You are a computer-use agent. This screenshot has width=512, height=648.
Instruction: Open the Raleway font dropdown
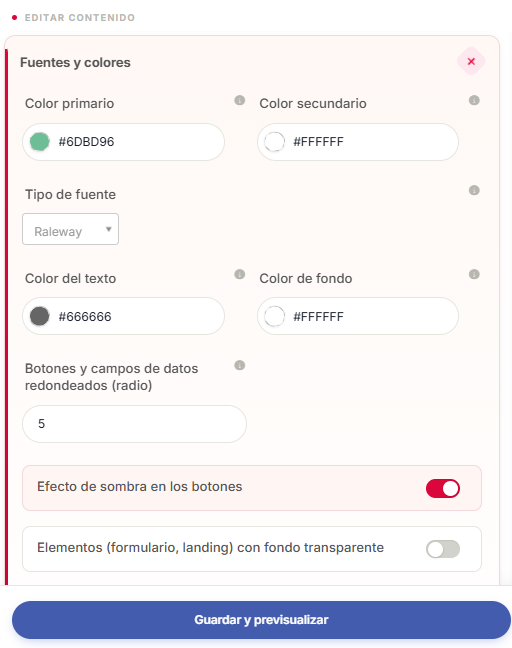[71, 229]
